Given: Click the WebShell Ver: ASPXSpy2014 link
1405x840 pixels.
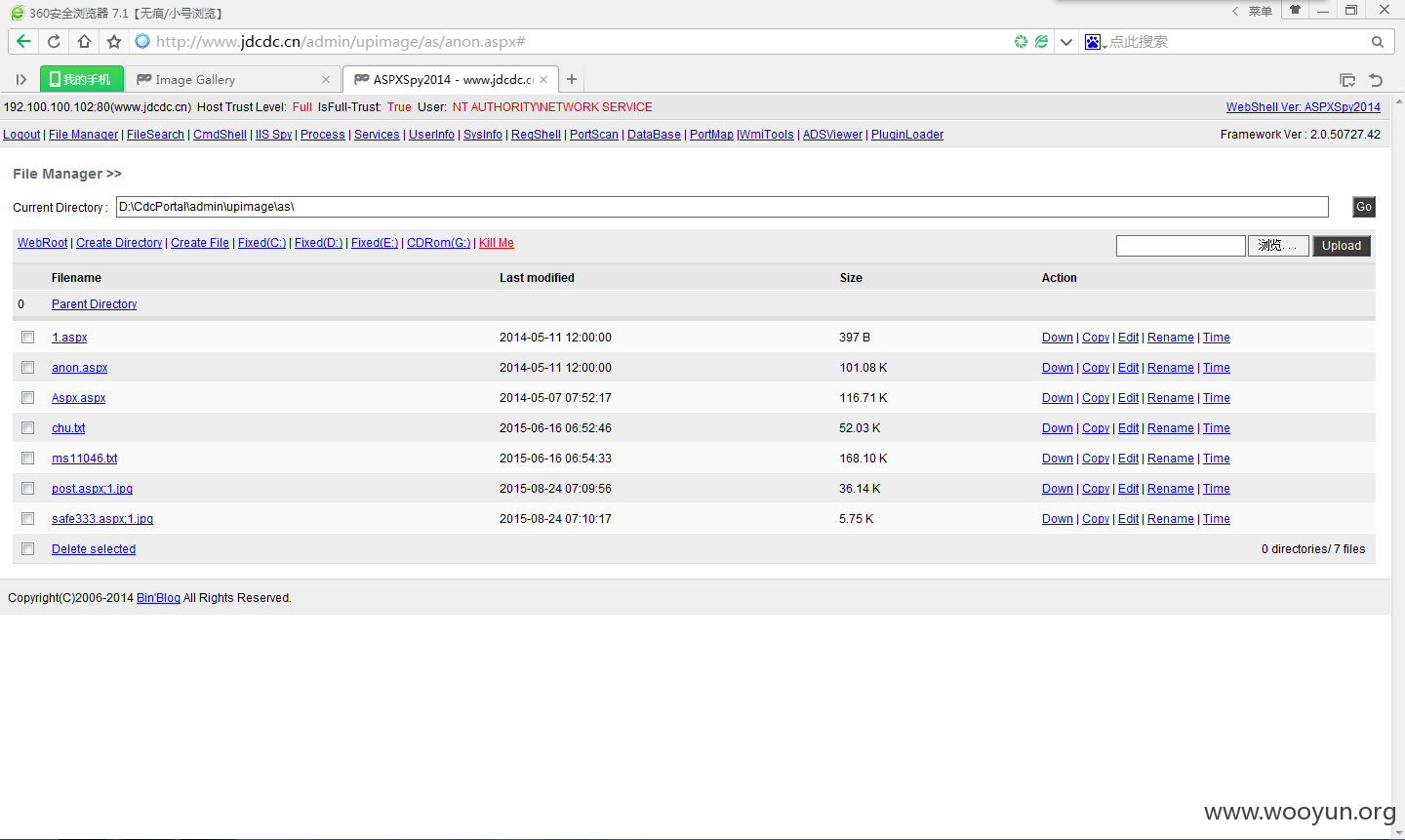Looking at the screenshot, I should click(1304, 107).
